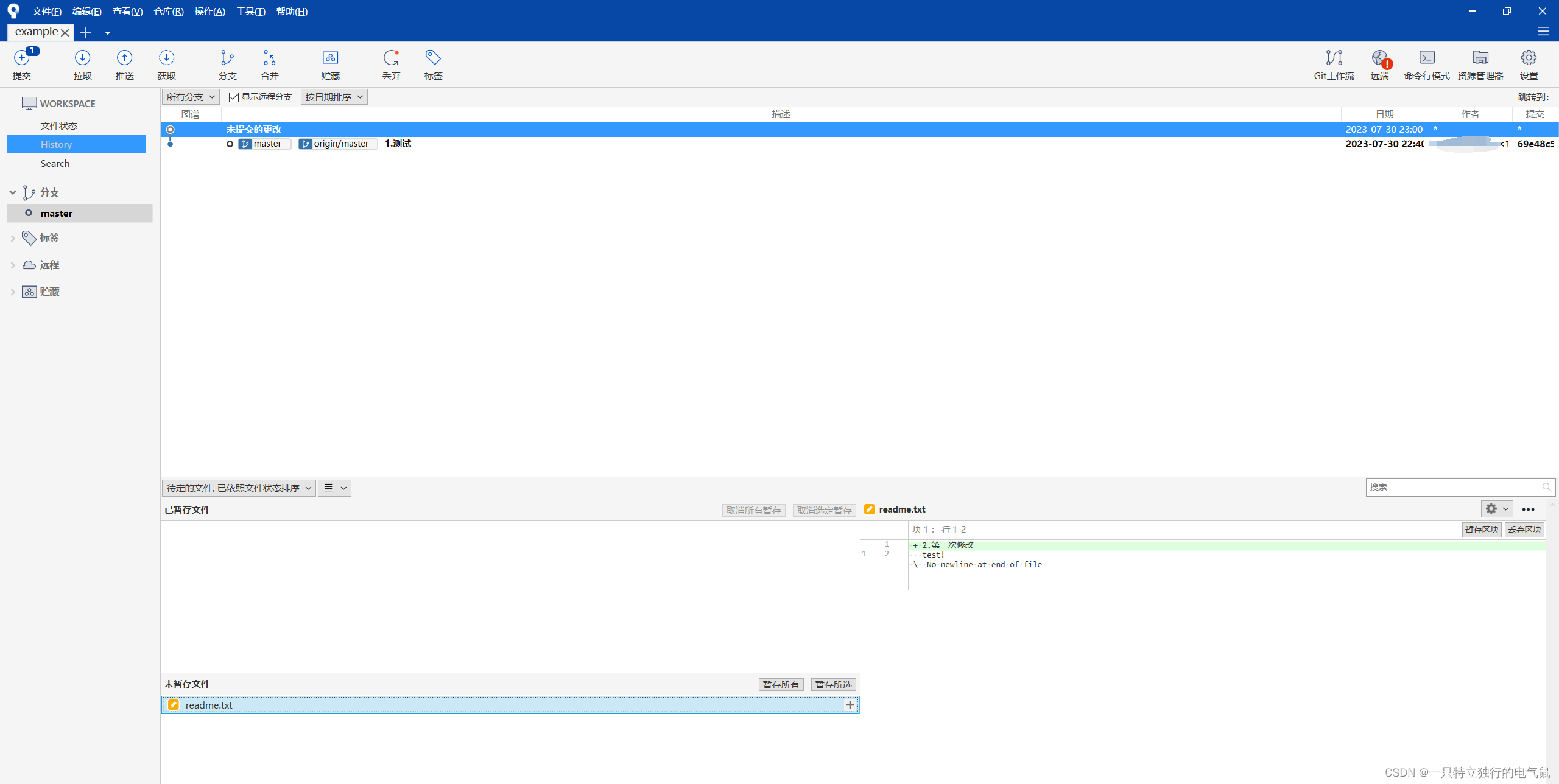Open the 按日期排序 dropdown
Image resolution: width=1559 pixels, height=784 pixels.
(334, 97)
